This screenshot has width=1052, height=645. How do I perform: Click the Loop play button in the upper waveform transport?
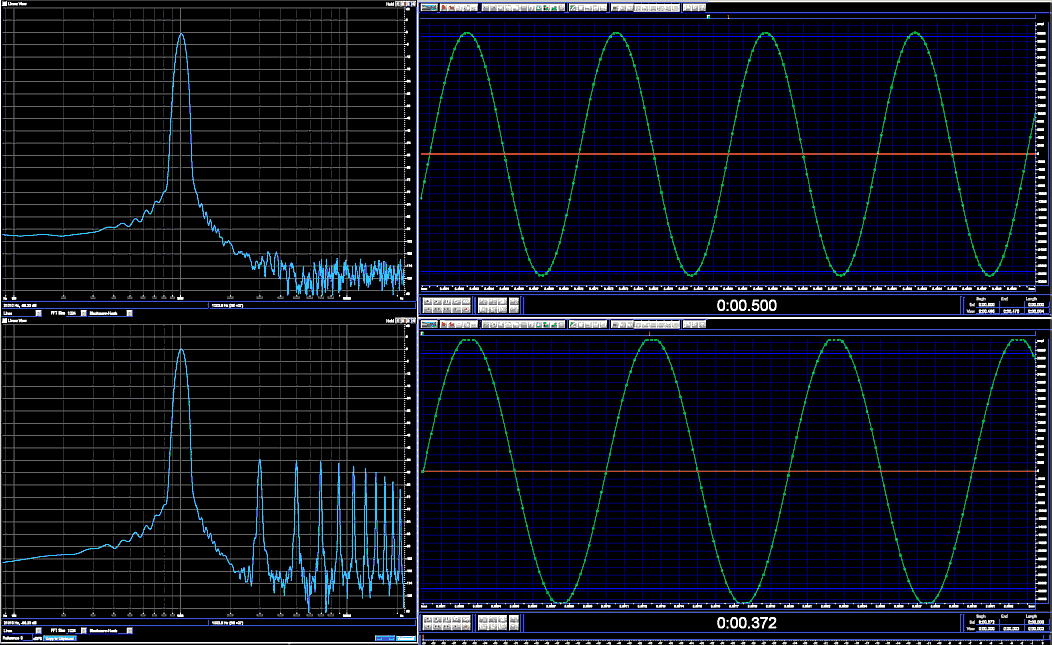[x=466, y=301]
